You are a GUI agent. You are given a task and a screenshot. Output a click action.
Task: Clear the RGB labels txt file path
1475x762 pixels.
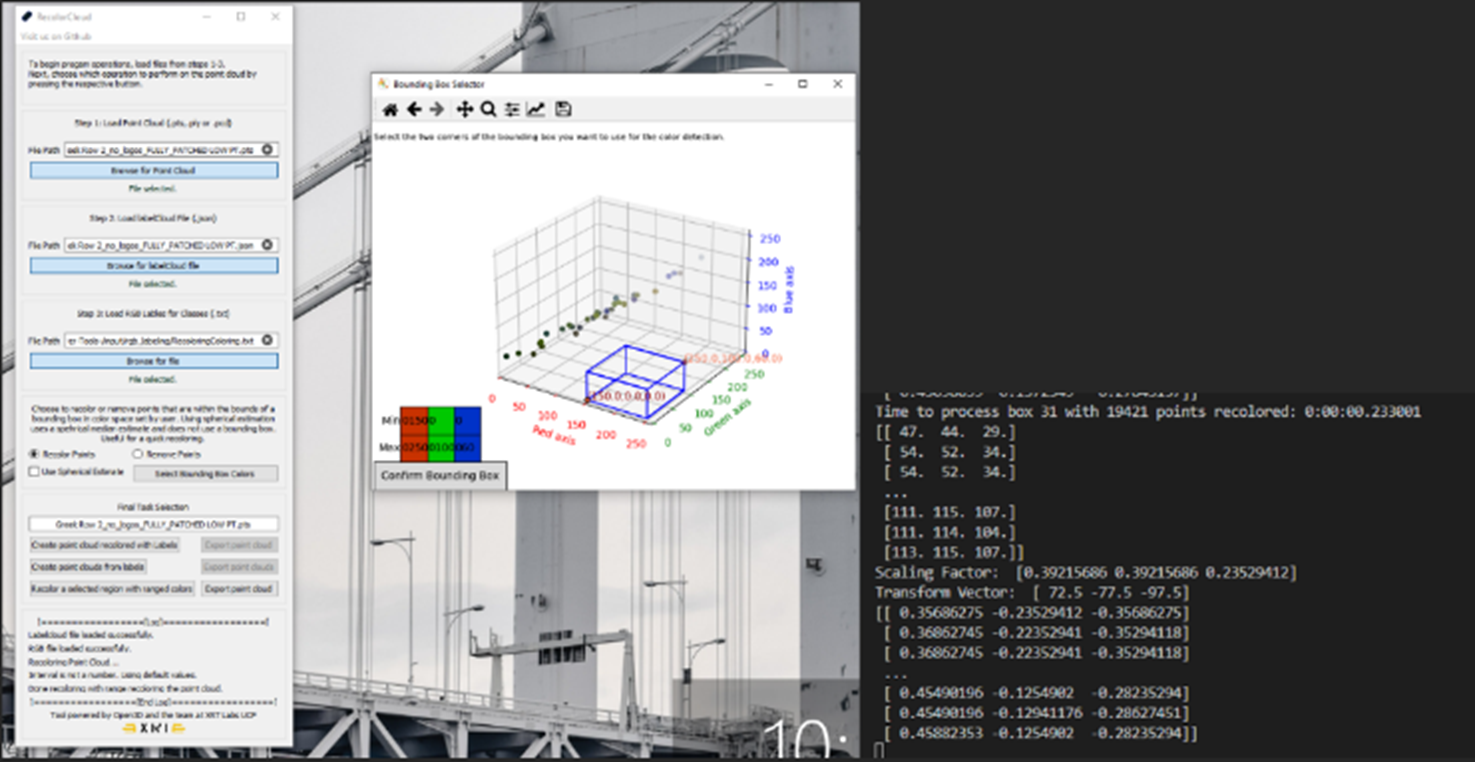[x=268, y=340]
